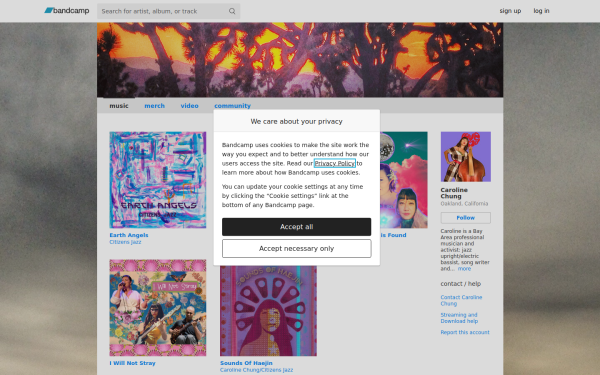Switch to the merch tab

(155, 106)
